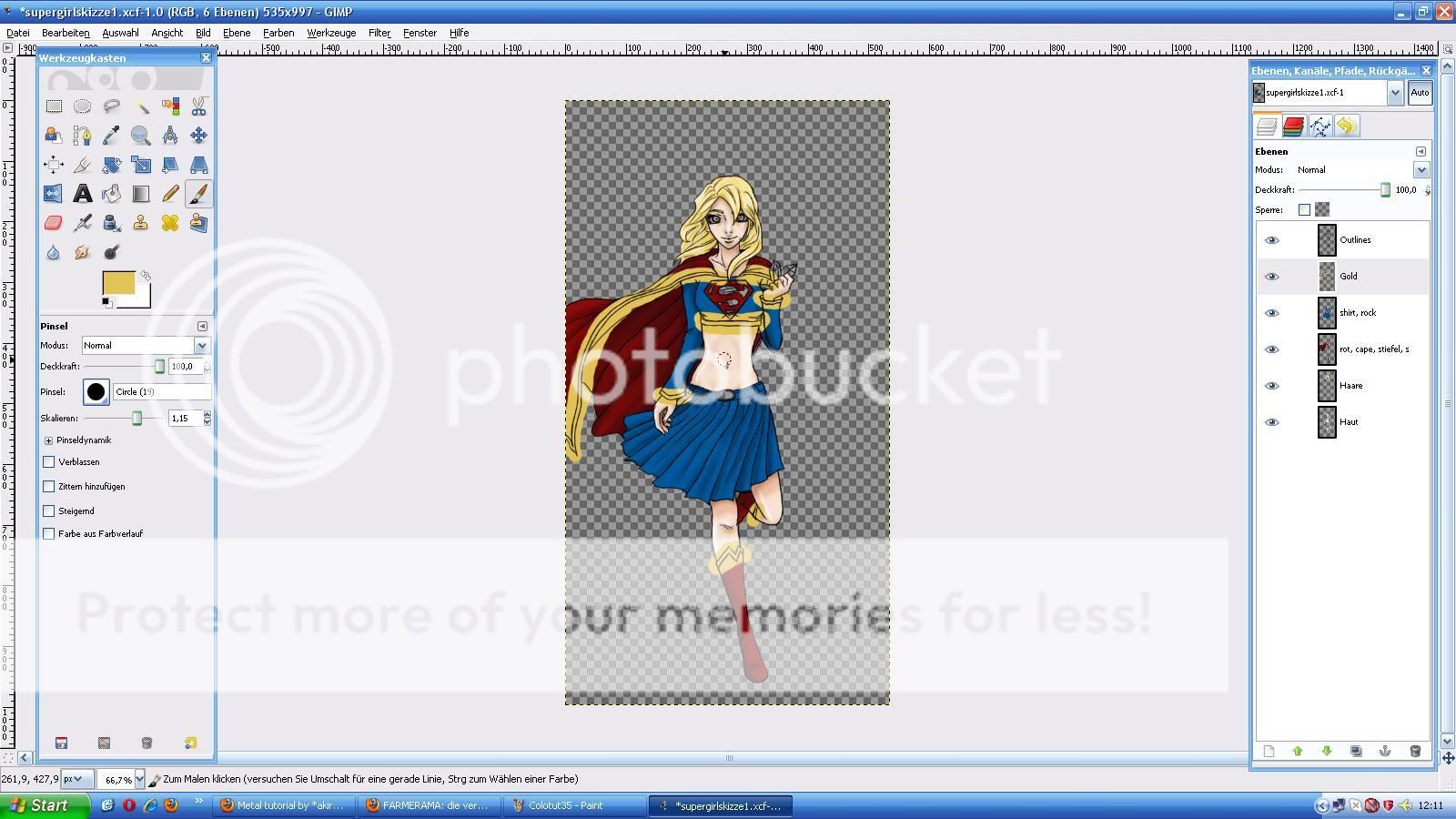This screenshot has height=819, width=1456.
Task: Open the image selector dropdown supergirlskizze1.xcf-1
Action: [1395, 93]
